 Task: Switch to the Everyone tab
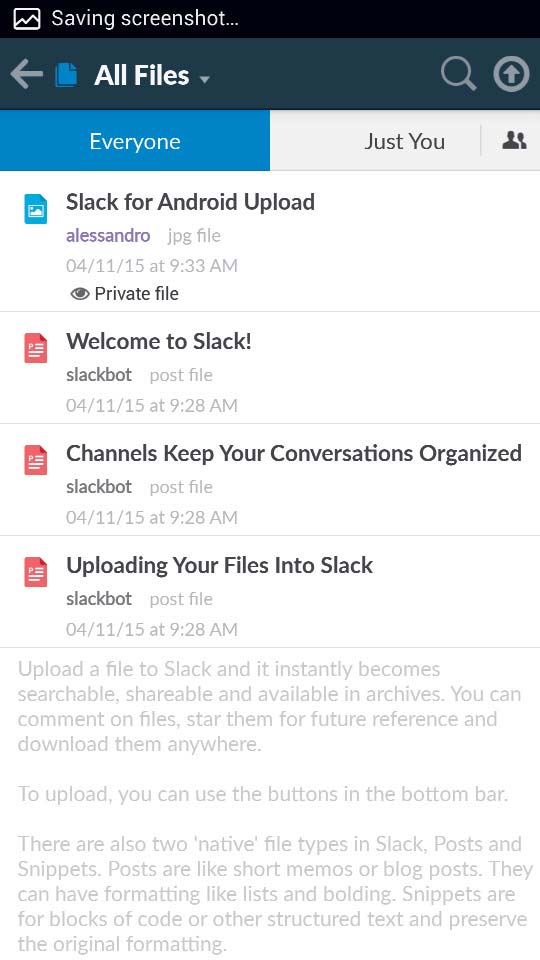click(135, 141)
